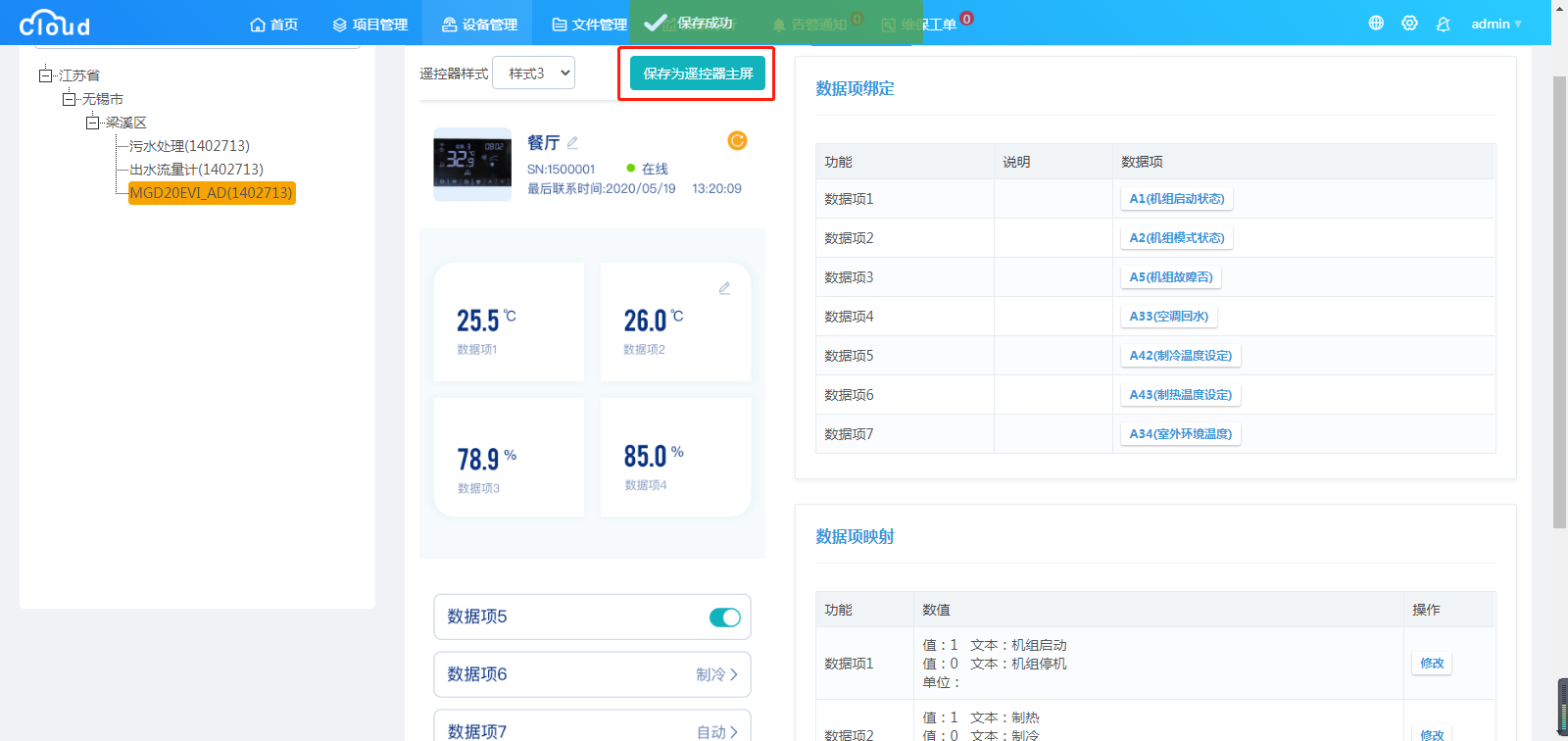Click A34(室外环境温度) binding
The height and width of the screenshot is (741, 1568).
(x=1180, y=434)
